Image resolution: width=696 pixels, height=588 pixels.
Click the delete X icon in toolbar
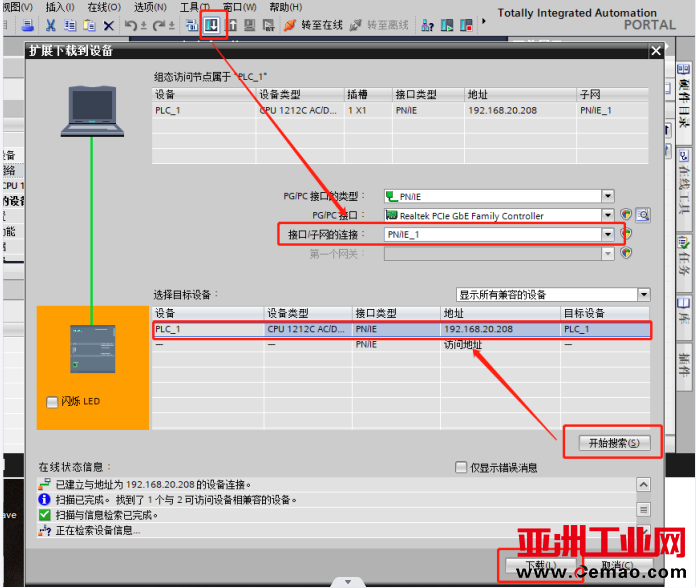tap(108, 25)
